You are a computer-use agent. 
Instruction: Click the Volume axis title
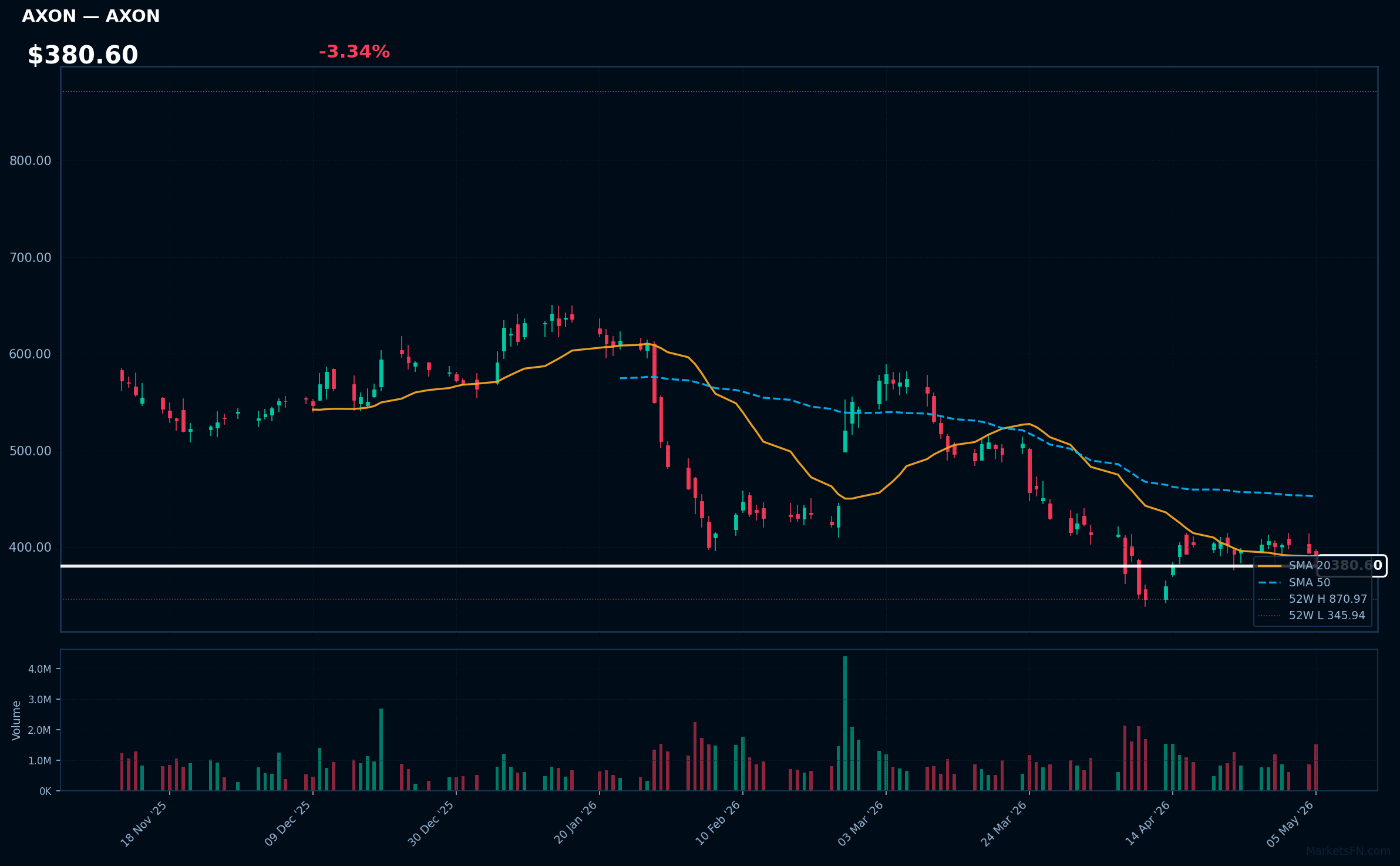pyautogui.click(x=16, y=720)
